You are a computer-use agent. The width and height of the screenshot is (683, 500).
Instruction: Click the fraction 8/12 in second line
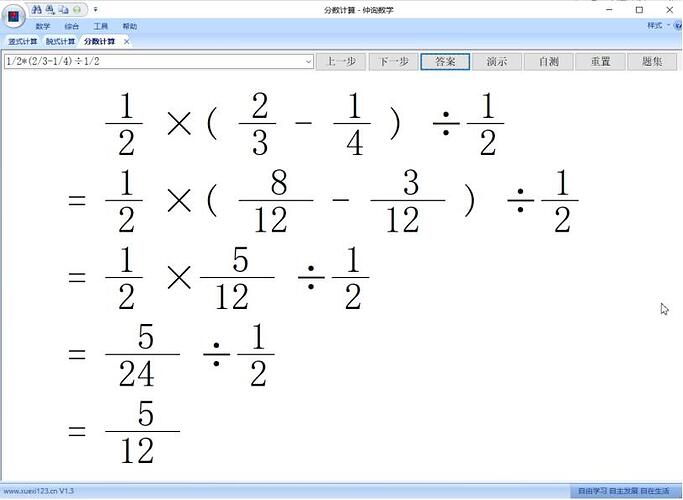point(276,200)
